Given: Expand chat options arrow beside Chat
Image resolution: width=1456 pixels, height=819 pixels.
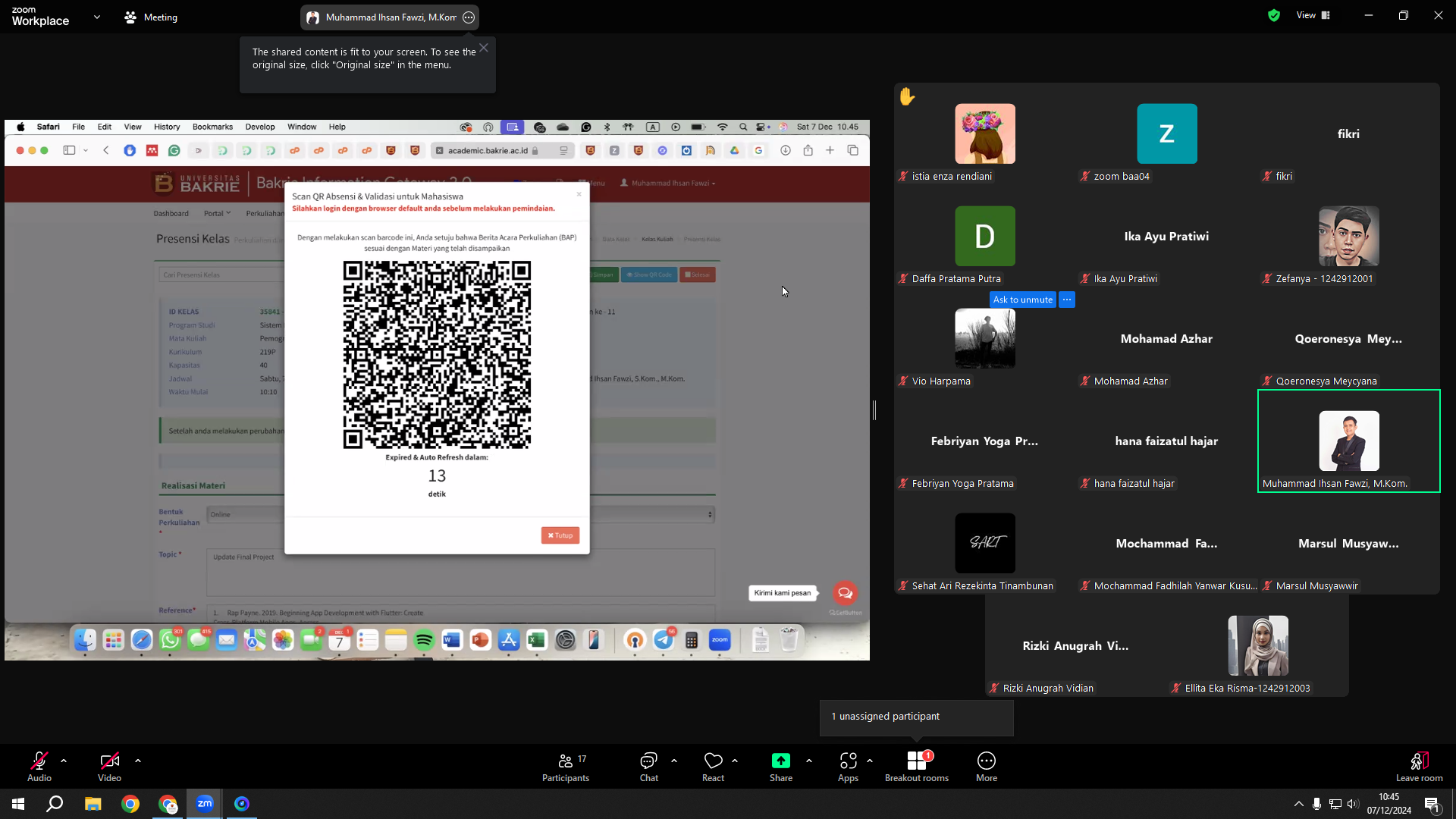Looking at the screenshot, I should click(x=674, y=760).
